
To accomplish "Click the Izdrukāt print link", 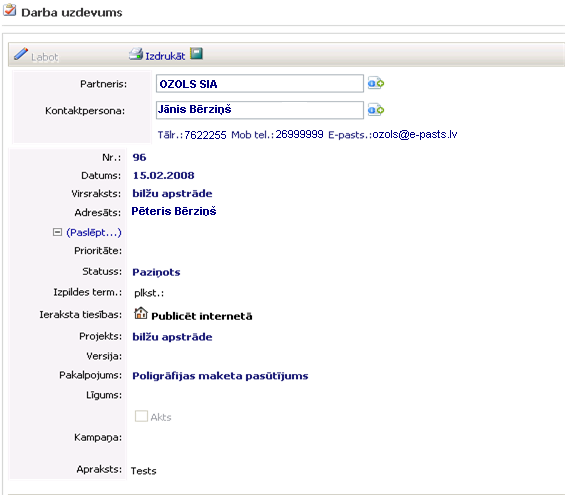I will [x=165, y=56].
